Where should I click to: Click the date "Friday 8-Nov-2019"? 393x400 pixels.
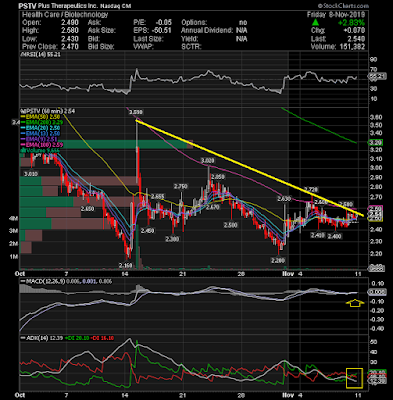coord(336,14)
